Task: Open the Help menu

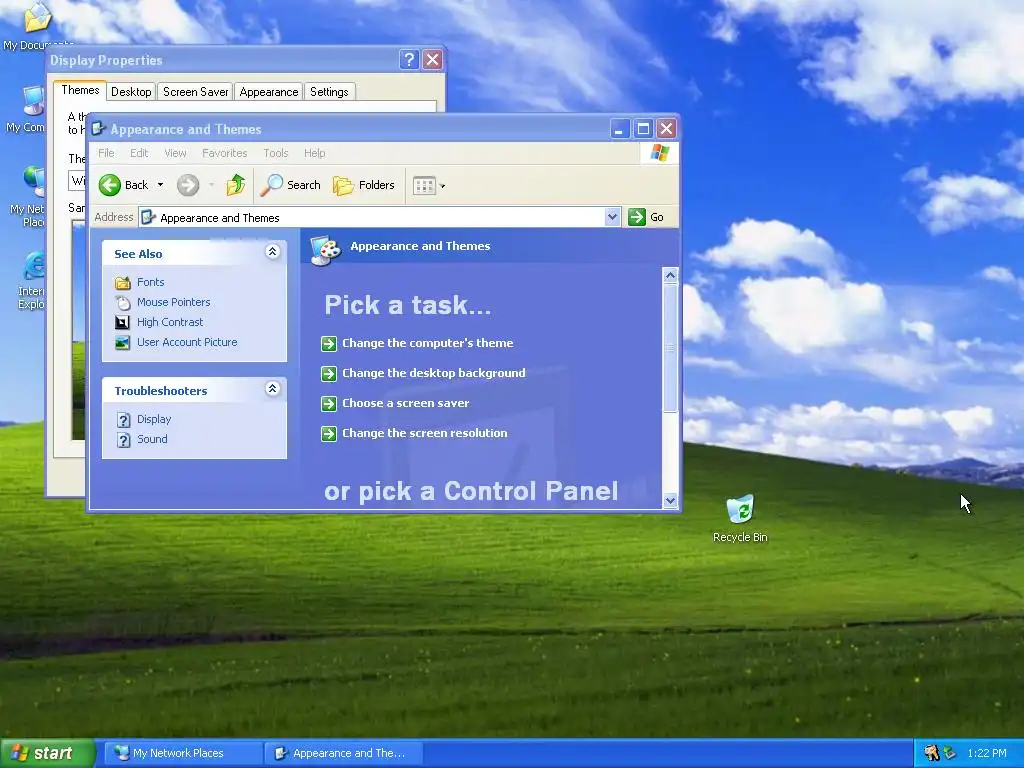Action: pyautogui.click(x=314, y=153)
